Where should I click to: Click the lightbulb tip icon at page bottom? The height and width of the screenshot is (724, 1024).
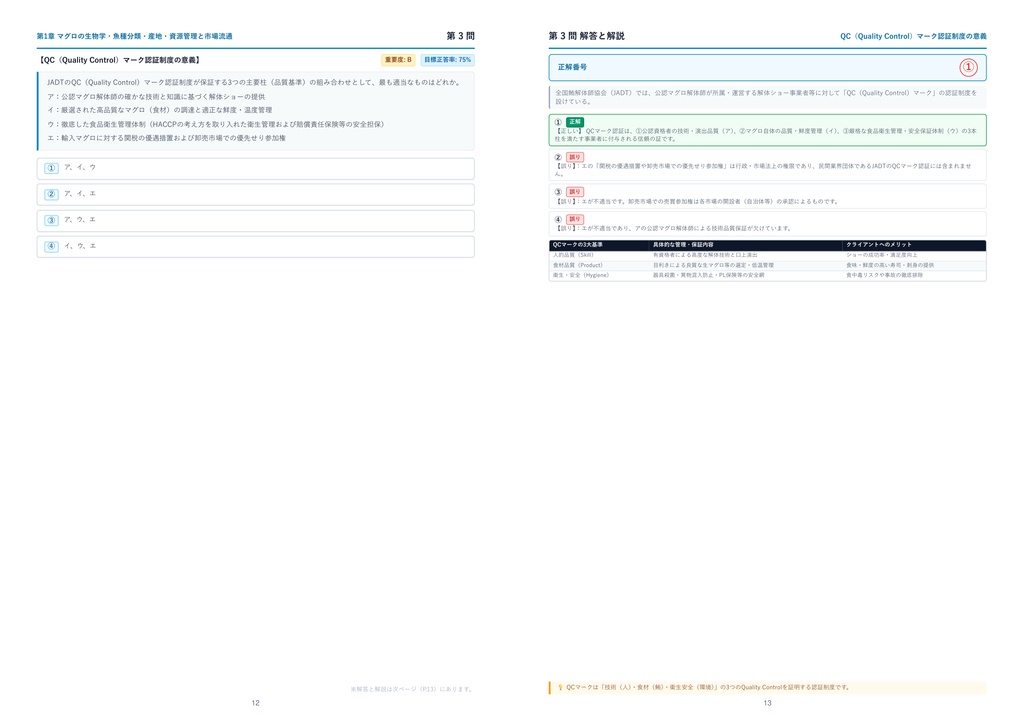[x=560, y=687]
